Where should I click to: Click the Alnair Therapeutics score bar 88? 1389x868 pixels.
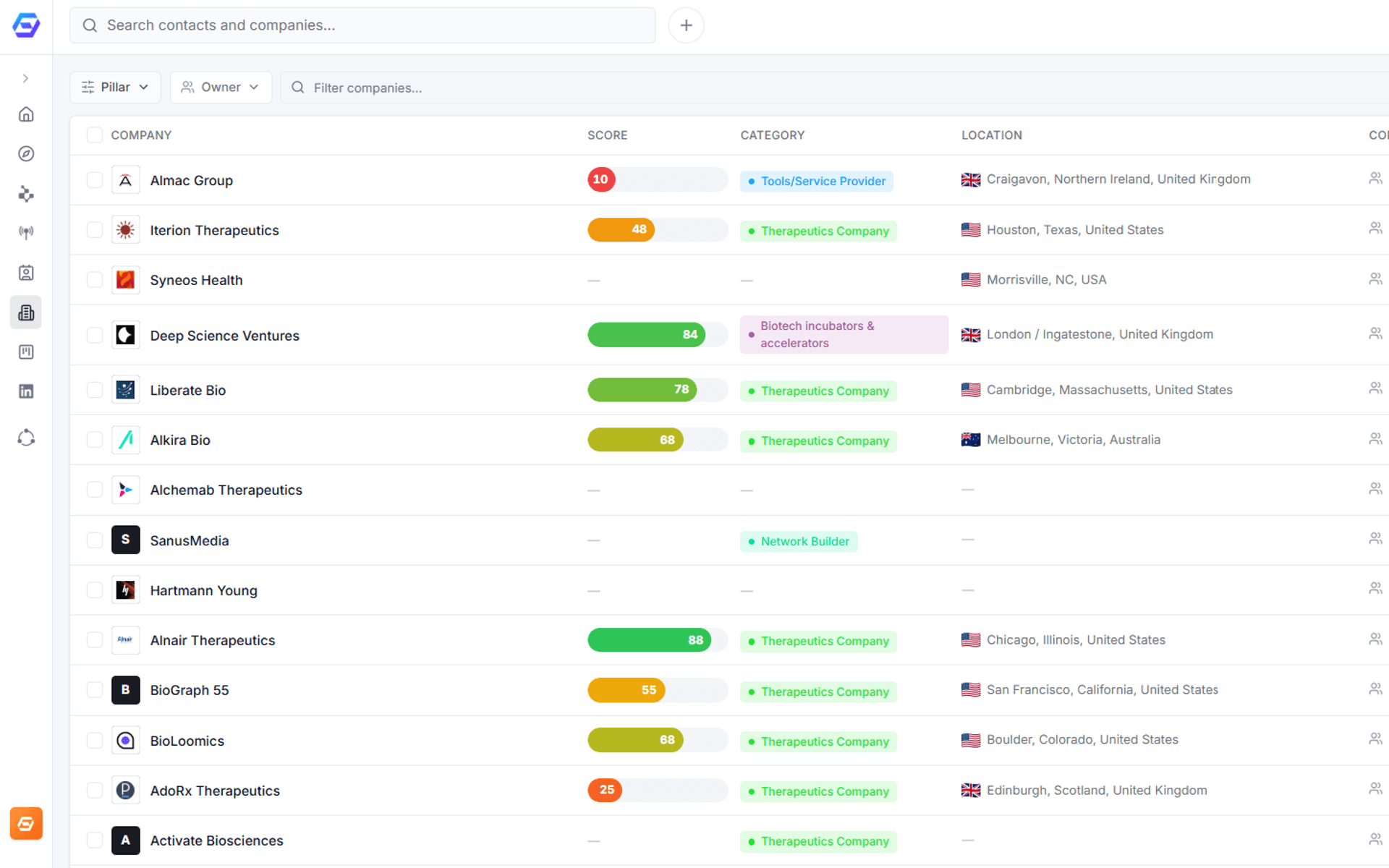(x=657, y=640)
